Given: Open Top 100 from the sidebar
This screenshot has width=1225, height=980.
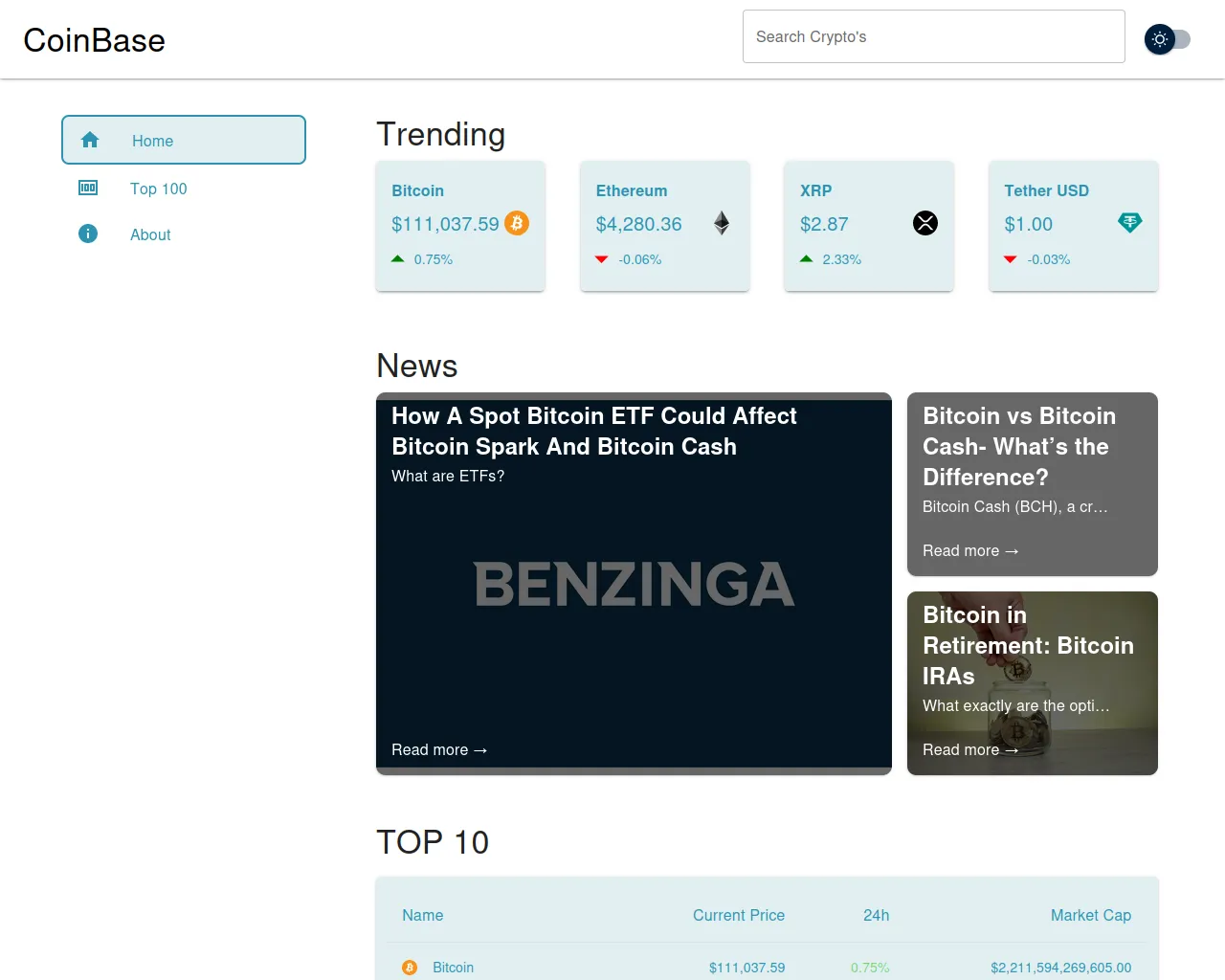Looking at the screenshot, I should coord(184,189).
